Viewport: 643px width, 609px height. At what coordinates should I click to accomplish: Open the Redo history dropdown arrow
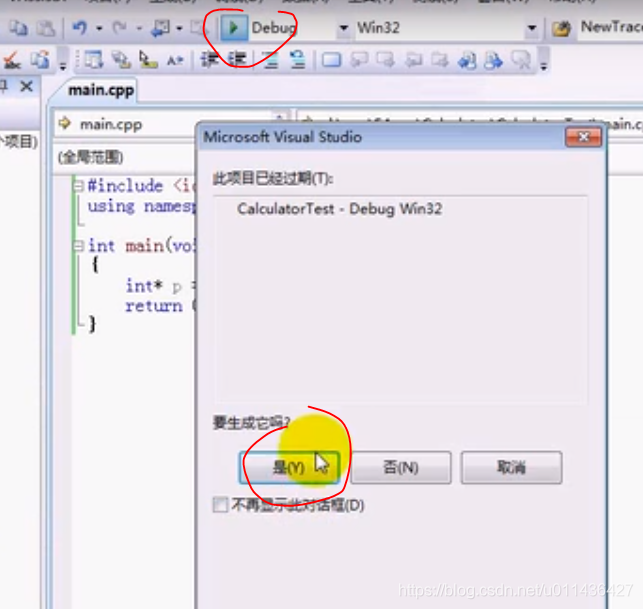point(139,28)
